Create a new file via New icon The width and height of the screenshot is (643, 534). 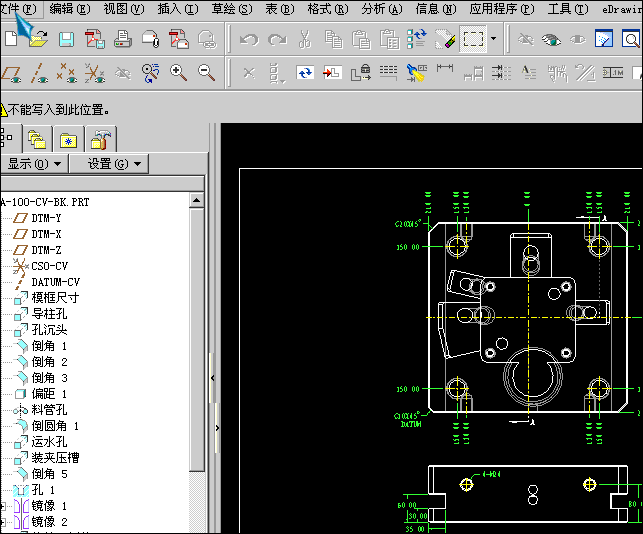[x=11, y=39]
